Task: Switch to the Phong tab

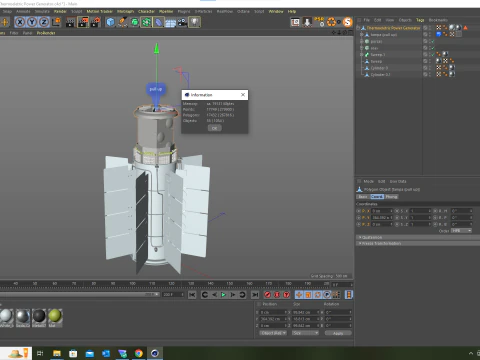Action: coord(392,197)
